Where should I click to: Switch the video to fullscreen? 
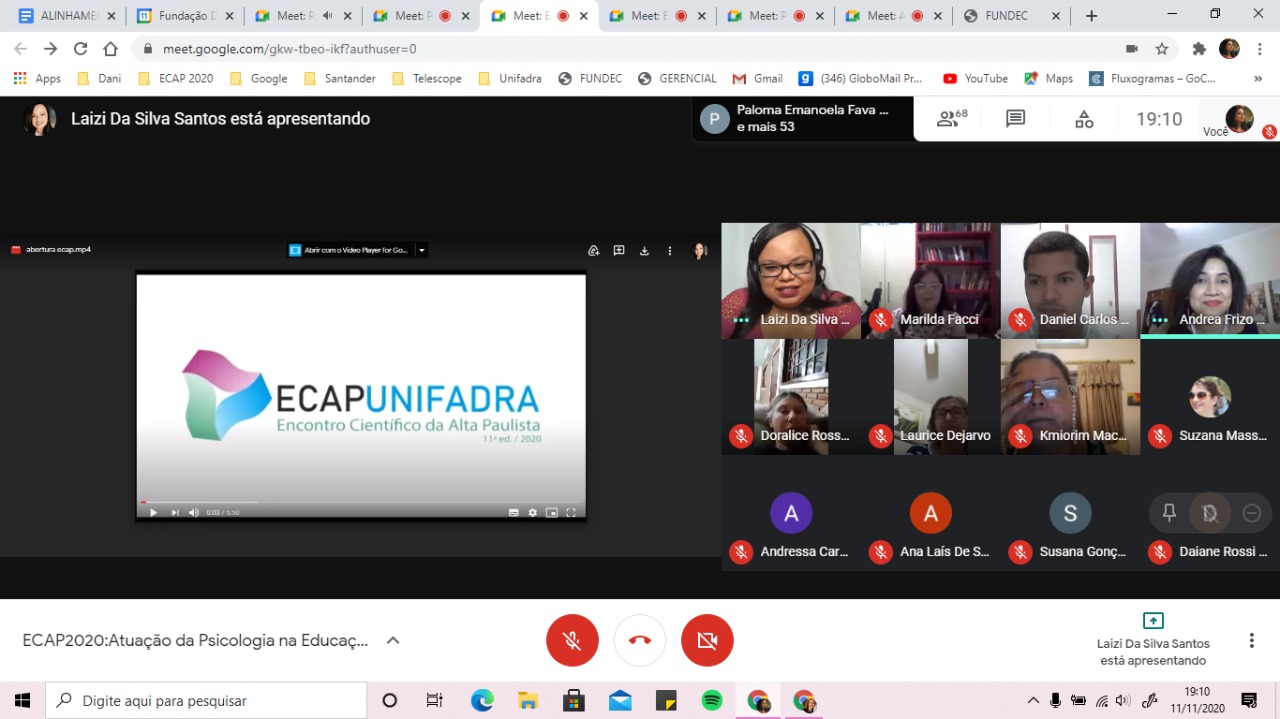click(571, 512)
